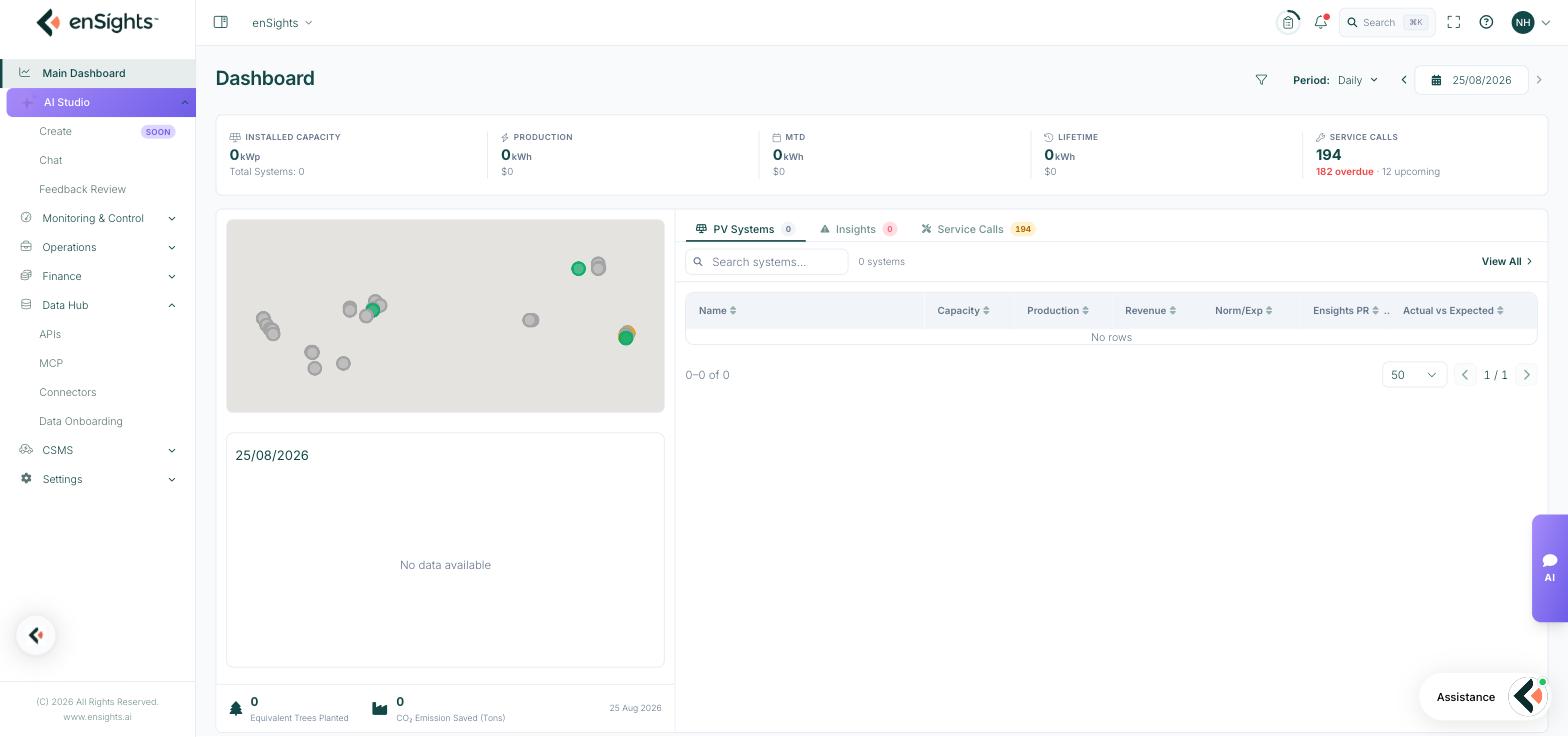This screenshot has height=737, width=1568.
Task: Expand the Finance section
Action: tap(98, 276)
